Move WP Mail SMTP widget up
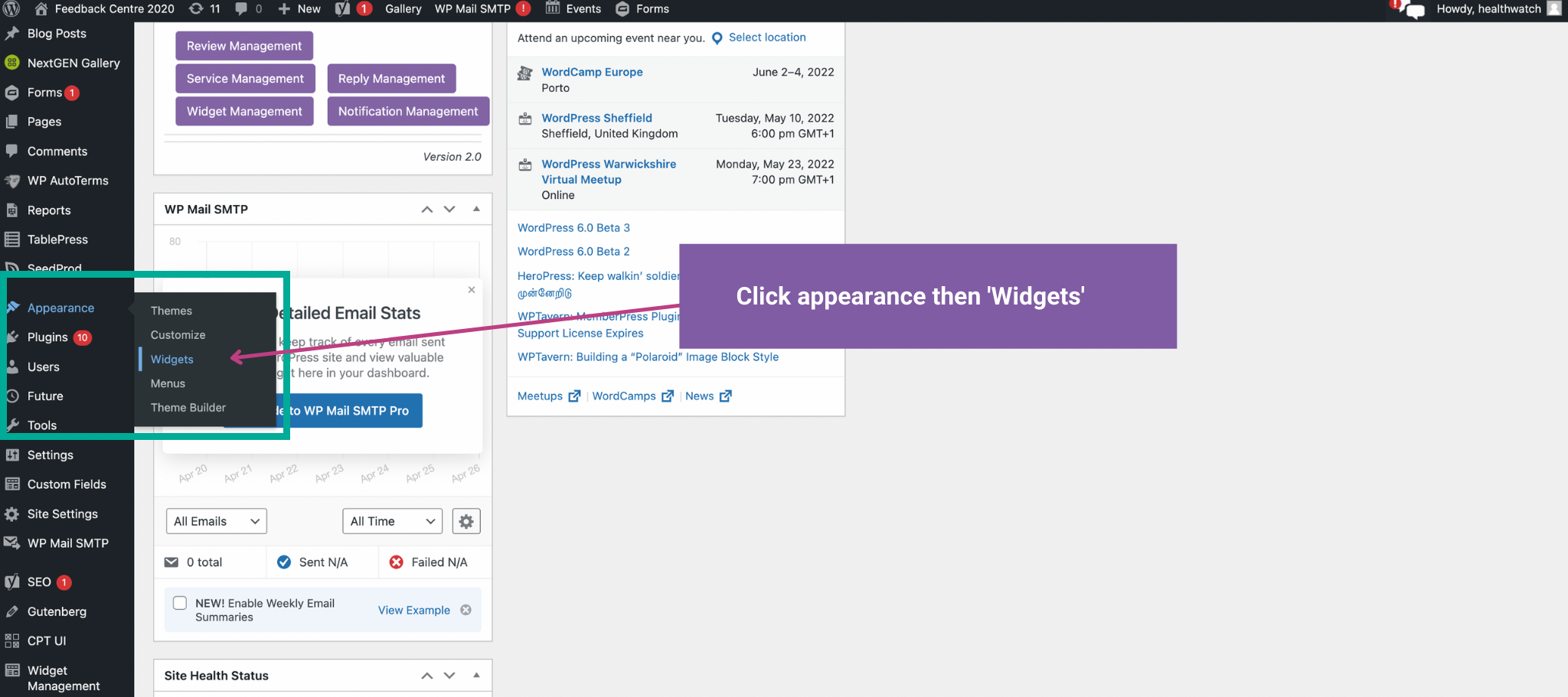The width and height of the screenshot is (1568, 697). [x=427, y=210]
